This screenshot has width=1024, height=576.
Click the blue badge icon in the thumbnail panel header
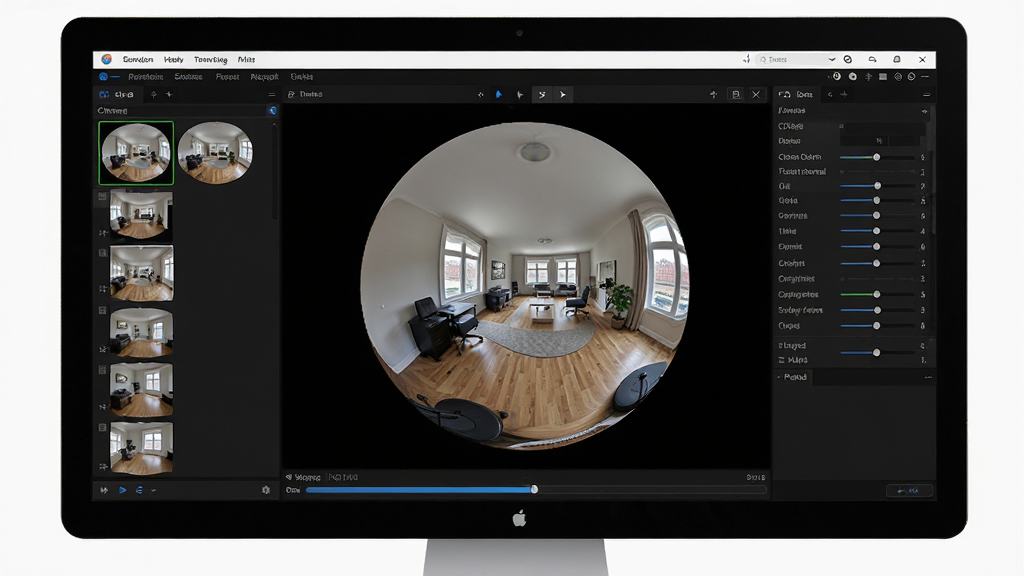(x=272, y=111)
